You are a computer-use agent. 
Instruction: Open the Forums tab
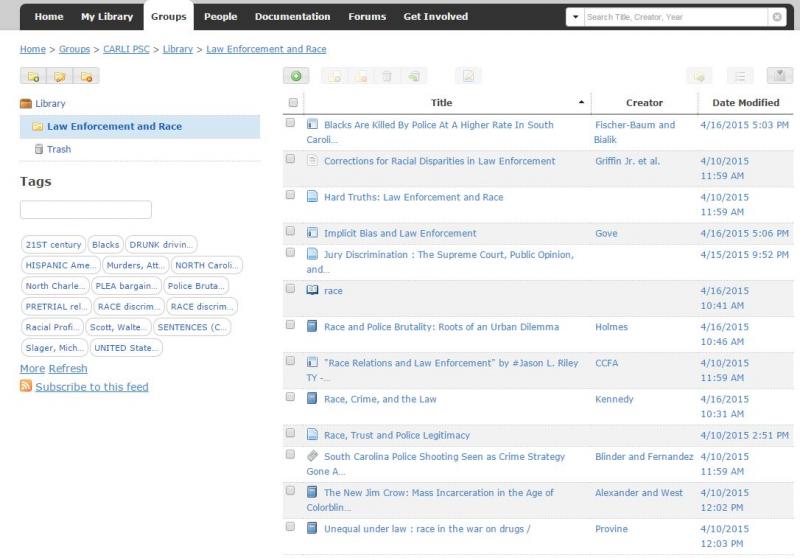click(x=367, y=16)
